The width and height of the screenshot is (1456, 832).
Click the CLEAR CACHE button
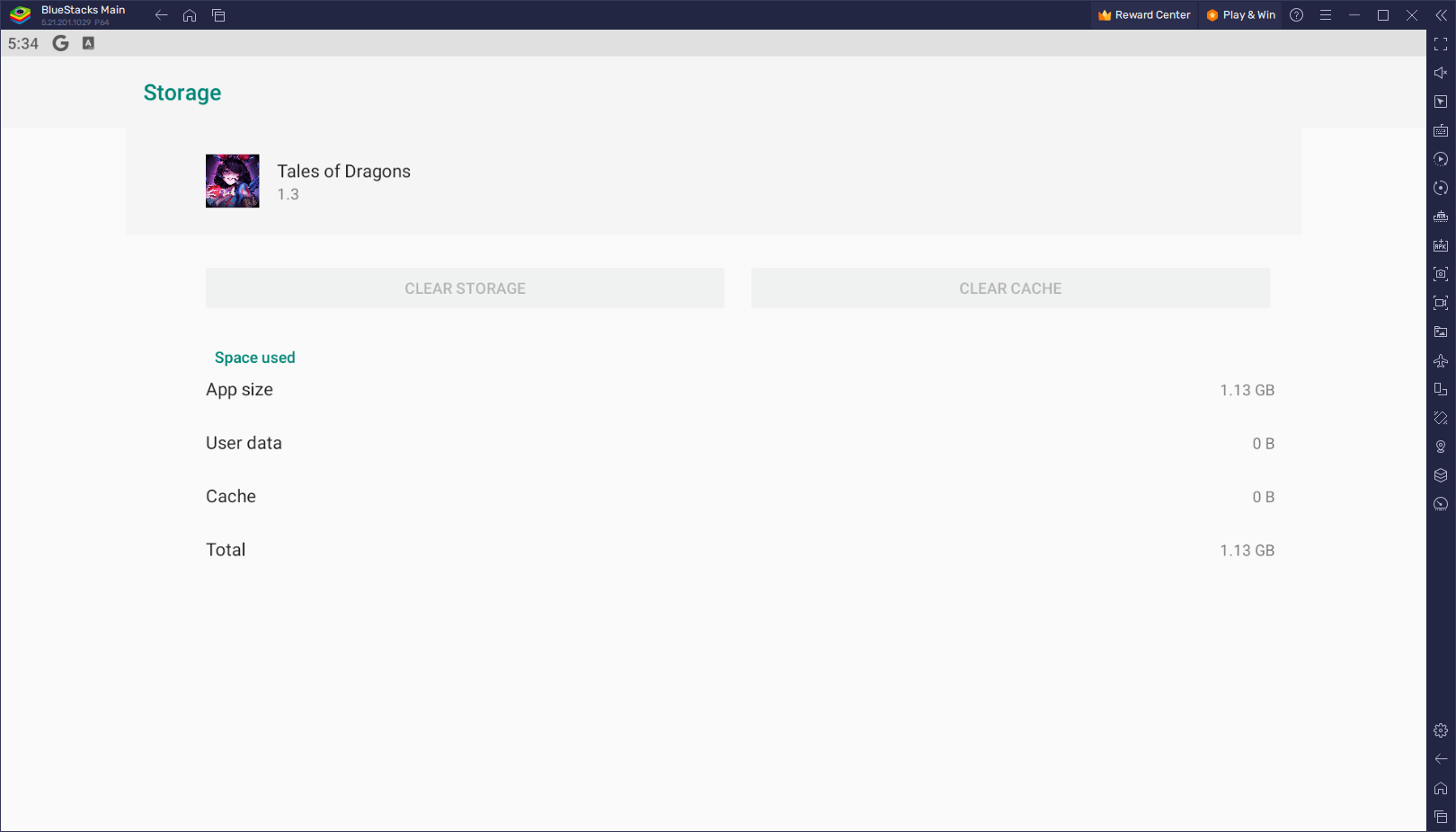1010,288
